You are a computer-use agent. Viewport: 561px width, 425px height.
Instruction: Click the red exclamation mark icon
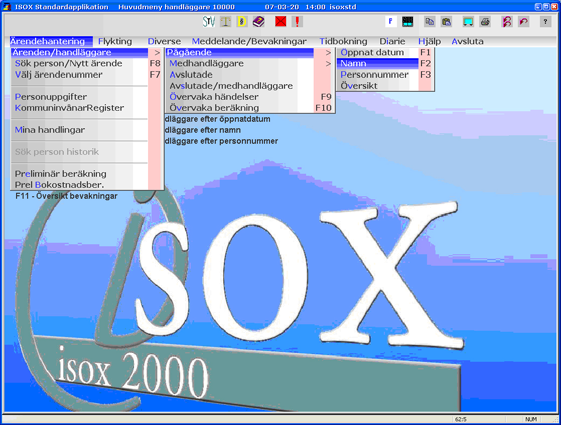[x=297, y=22]
